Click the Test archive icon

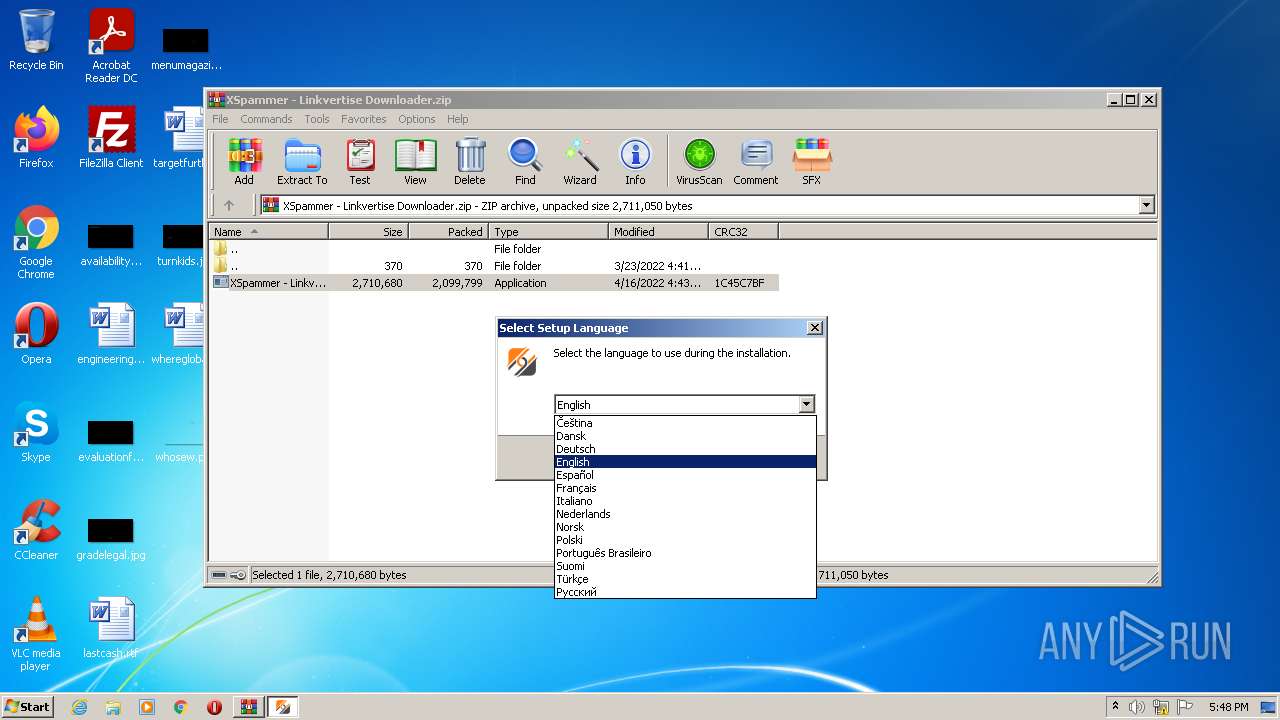pyautogui.click(x=360, y=162)
